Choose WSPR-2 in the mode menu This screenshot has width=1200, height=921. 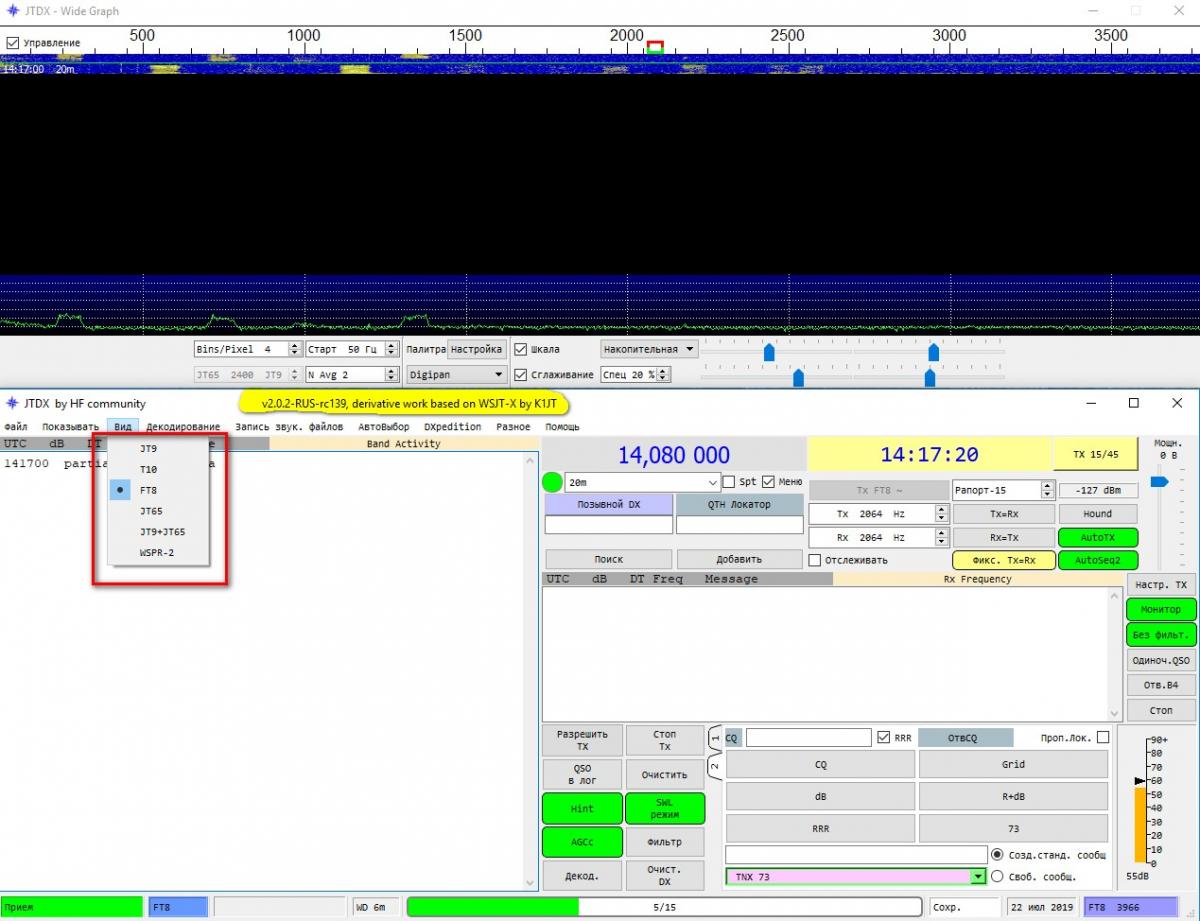click(x=157, y=552)
